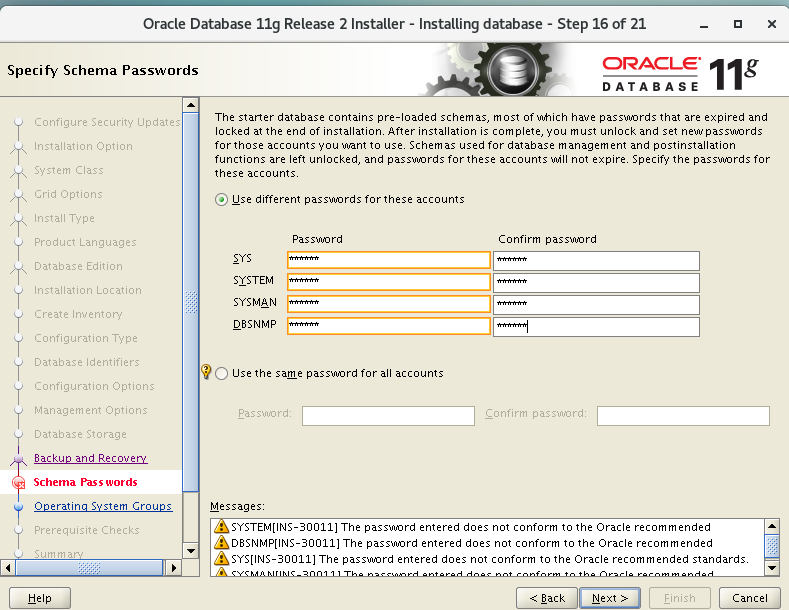Viewport: 789px width, 610px height.
Task: Click warning icon beside SYSTEM[INS-30011] message
Action: pyautogui.click(x=221, y=526)
